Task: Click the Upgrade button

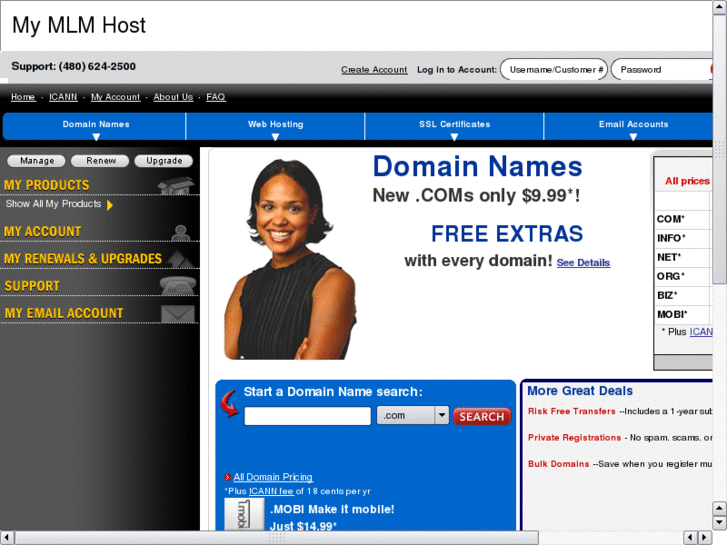Action: (164, 160)
